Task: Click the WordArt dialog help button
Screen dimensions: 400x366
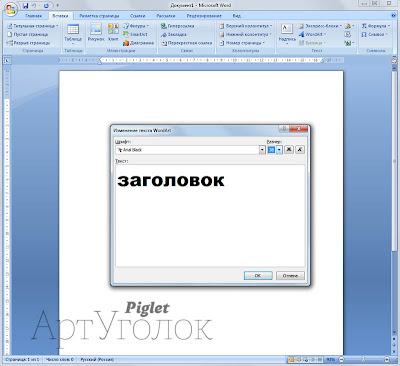Action: [284, 129]
